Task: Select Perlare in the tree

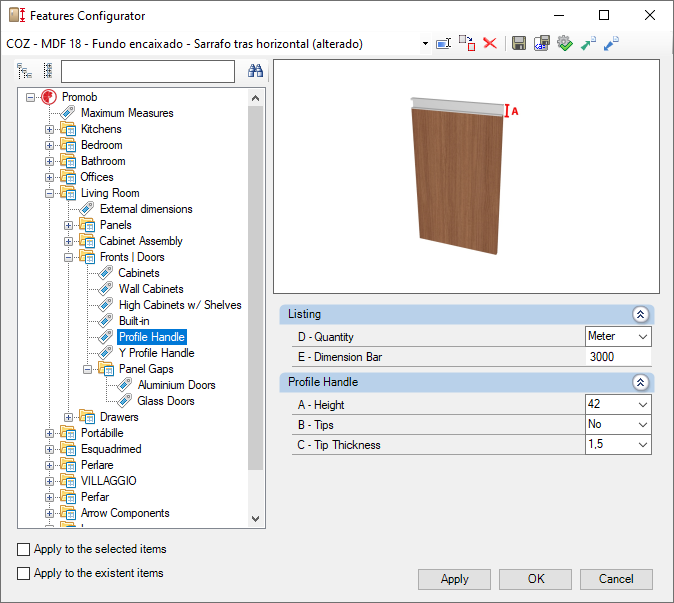Action: tap(97, 465)
